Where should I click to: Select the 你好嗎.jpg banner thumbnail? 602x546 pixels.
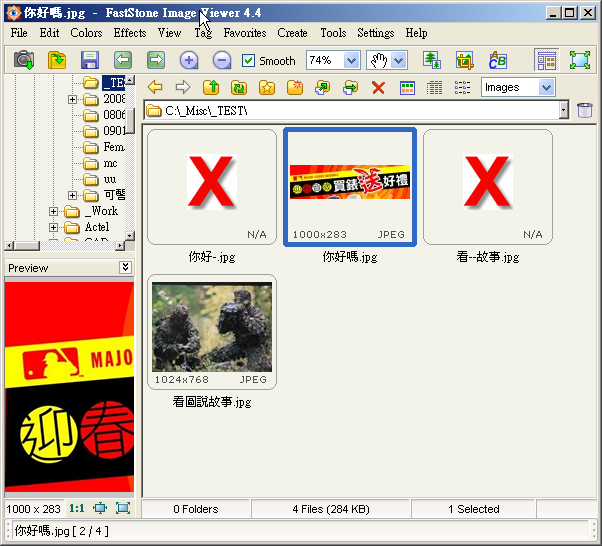[x=350, y=187]
